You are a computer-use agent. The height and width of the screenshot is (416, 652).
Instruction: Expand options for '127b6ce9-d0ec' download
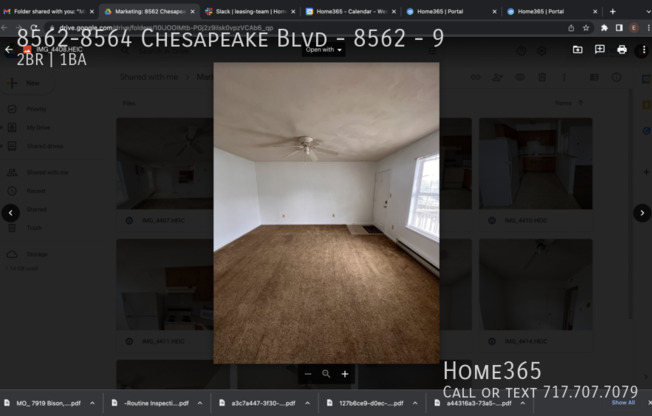coord(415,403)
